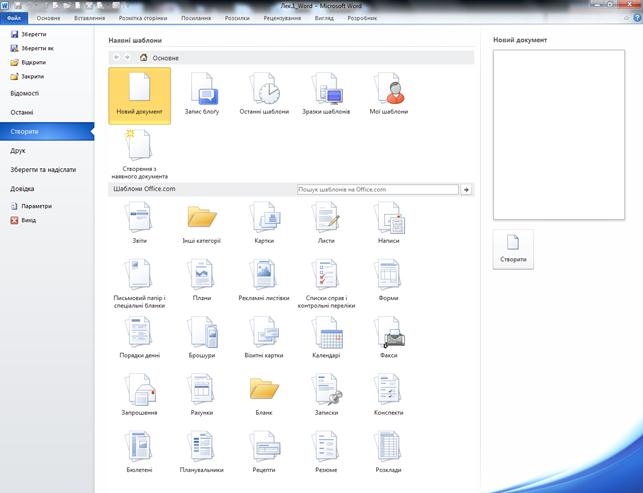Open the Картки template category
643x493 pixels.
(x=264, y=223)
